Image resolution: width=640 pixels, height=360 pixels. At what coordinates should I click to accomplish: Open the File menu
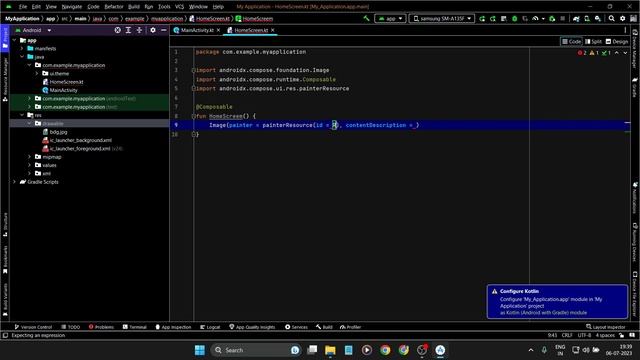23,7
